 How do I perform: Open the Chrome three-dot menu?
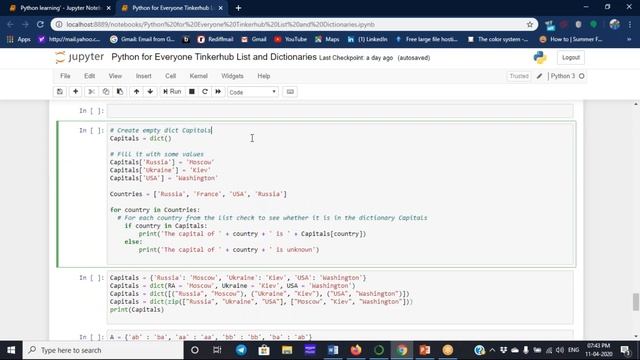point(630,24)
